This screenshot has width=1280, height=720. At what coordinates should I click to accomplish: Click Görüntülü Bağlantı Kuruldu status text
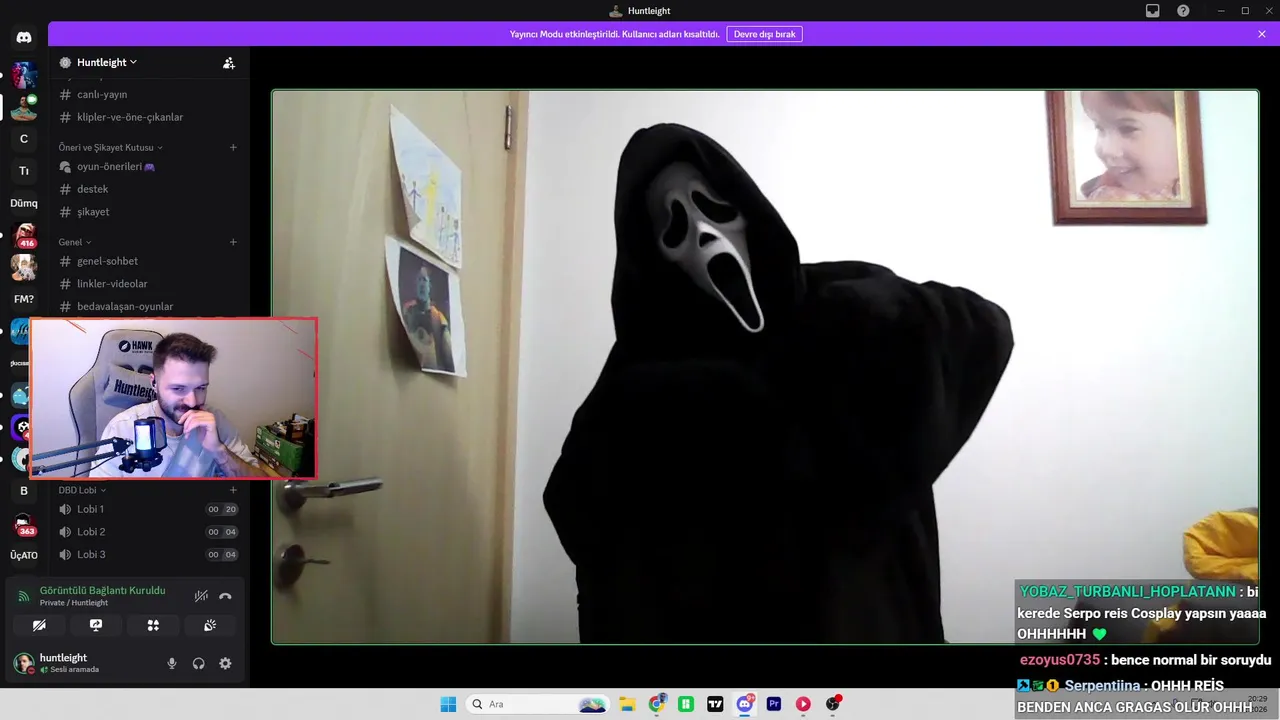click(x=102, y=590)
